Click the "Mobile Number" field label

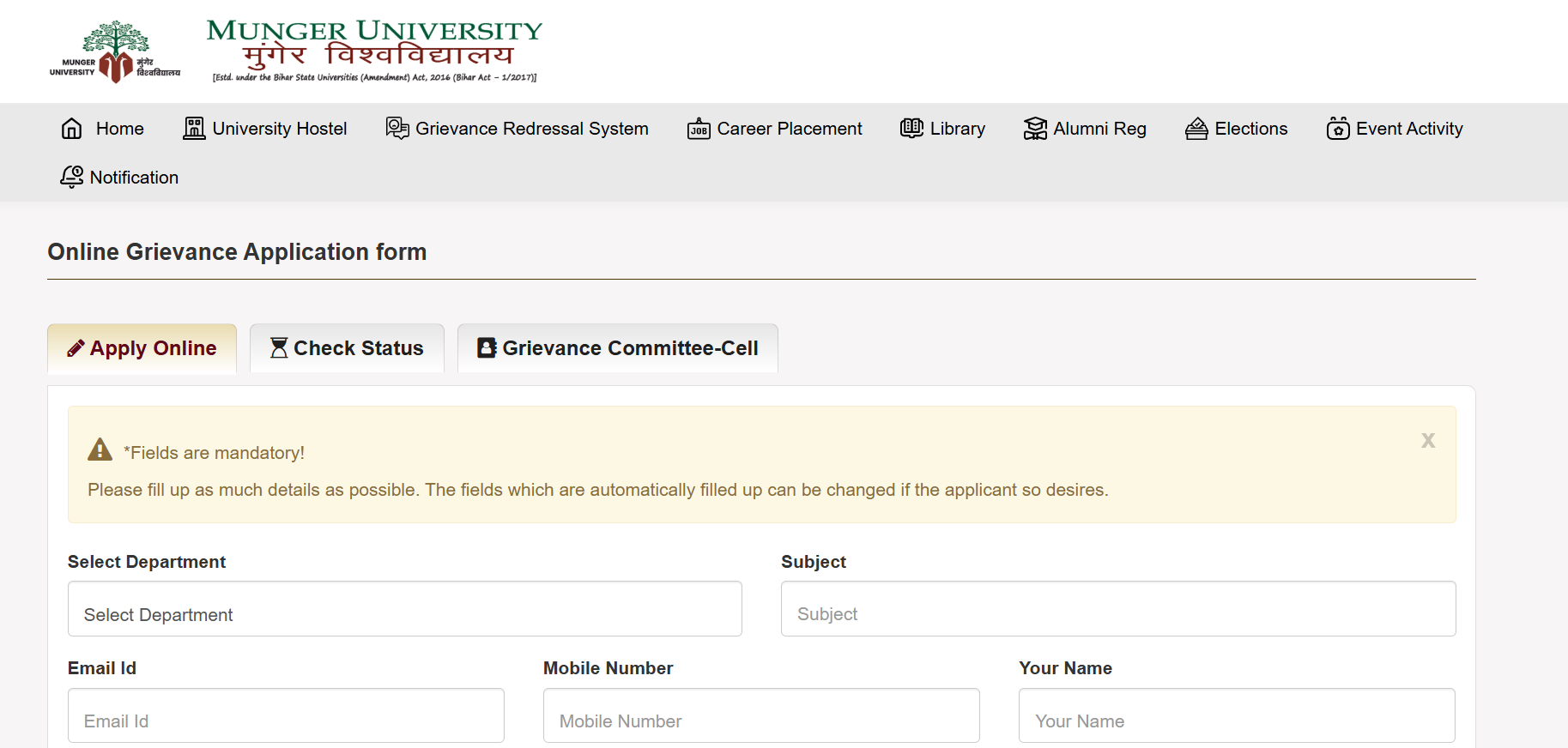coord(608,668)
